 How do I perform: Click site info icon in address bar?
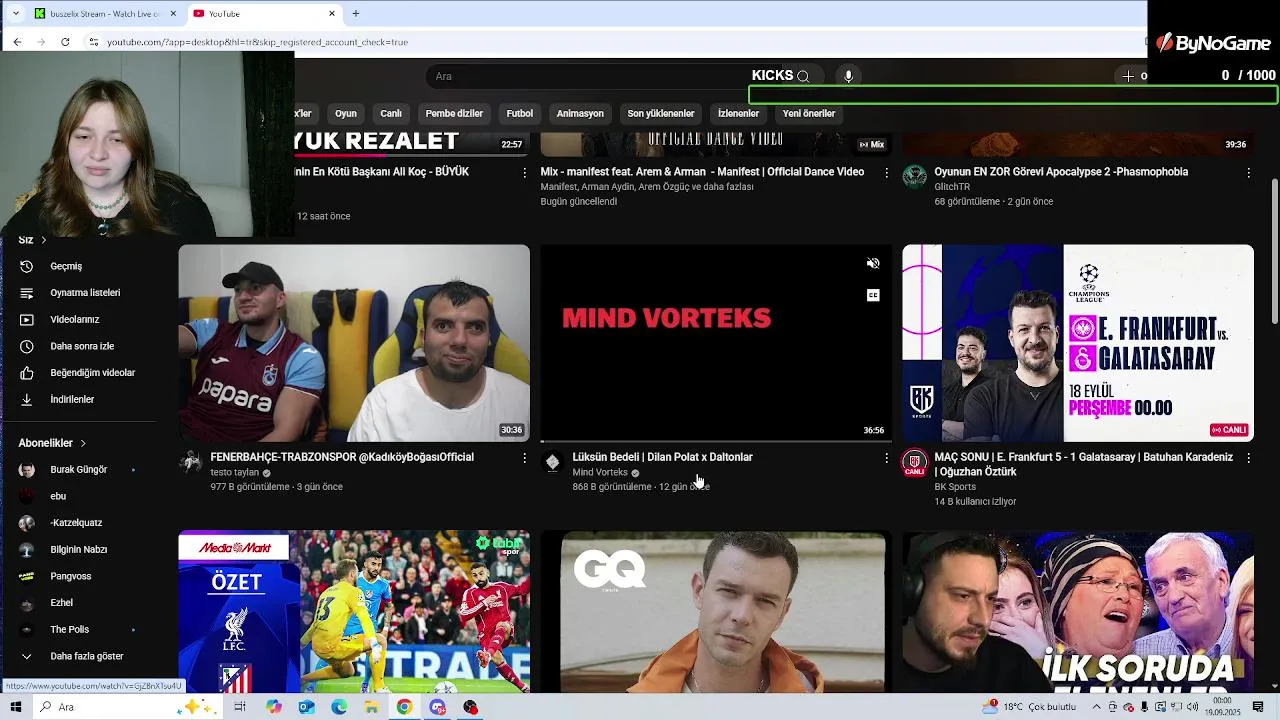tap(93, 42)
